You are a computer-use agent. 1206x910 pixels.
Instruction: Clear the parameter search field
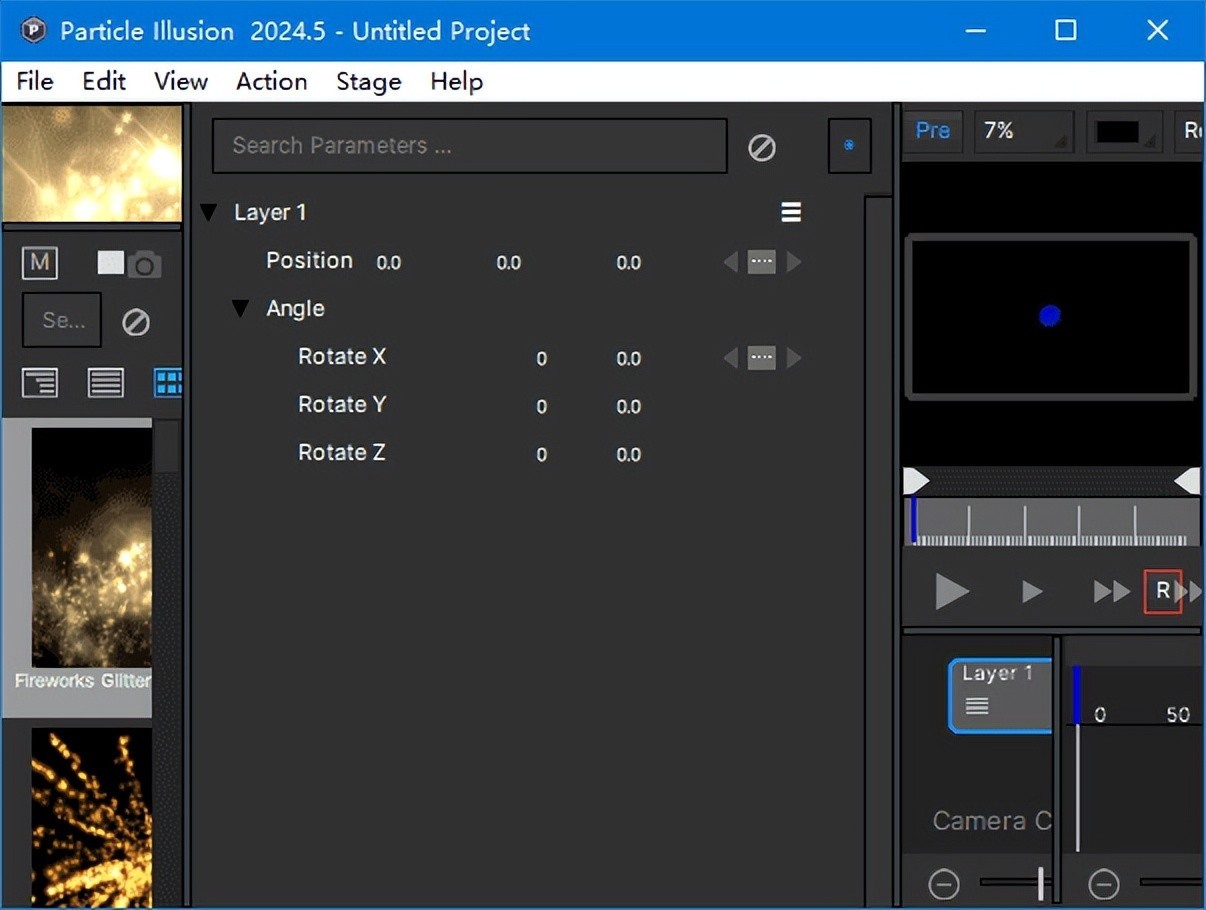tap(762, 148)
